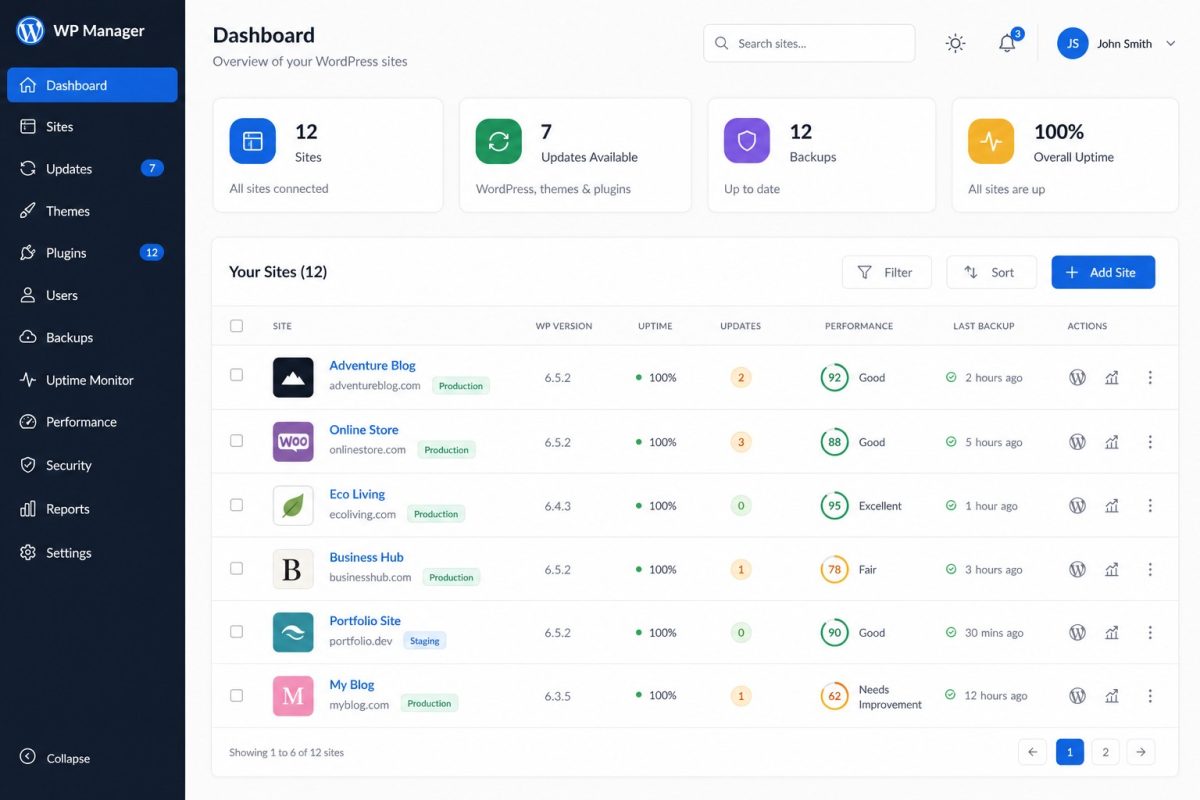Tick the My Blog row checkbox
The width and height of the screenshot is (1200, 800).
(x=236, y=694)
